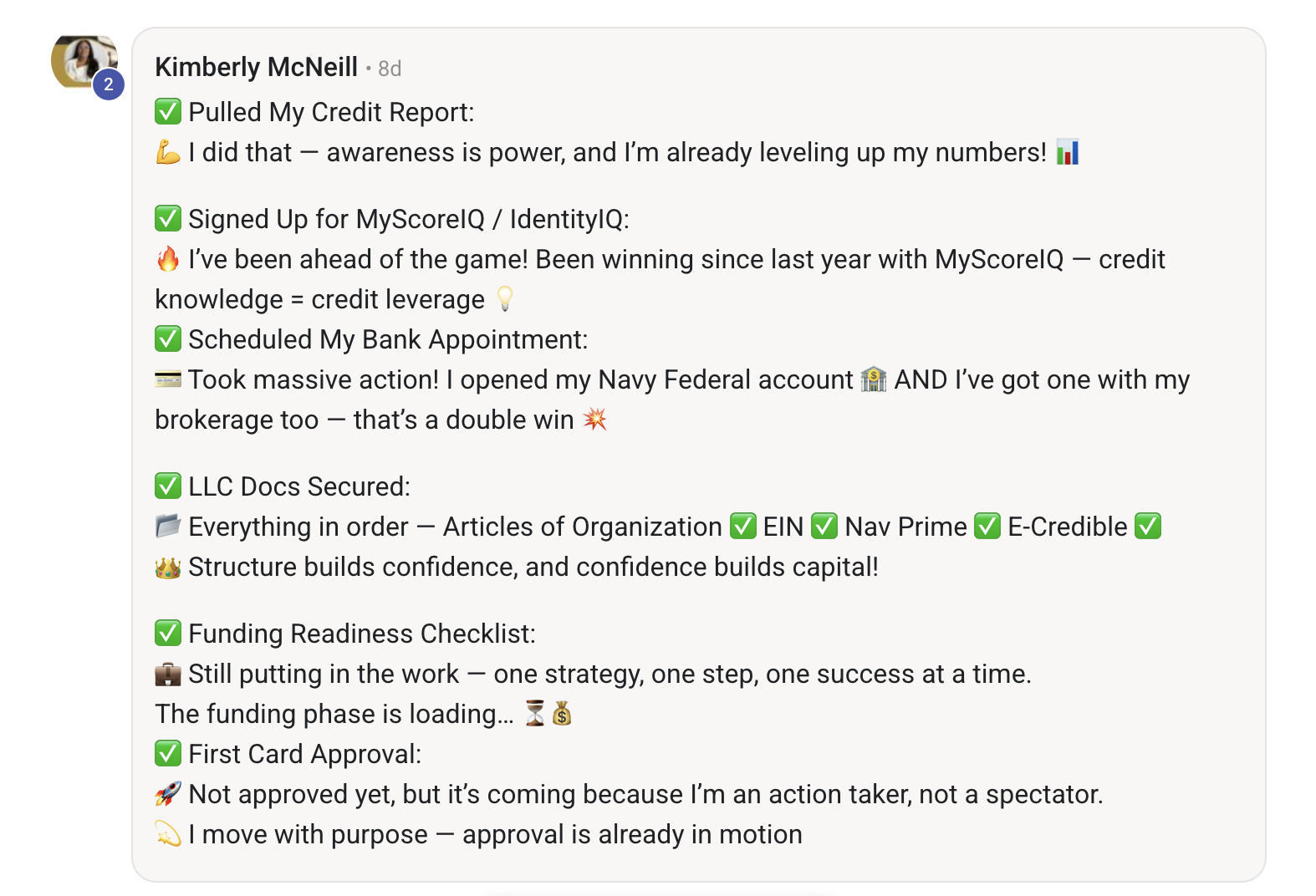Click the level 2 badge on avatar

(x=109, y=84)
